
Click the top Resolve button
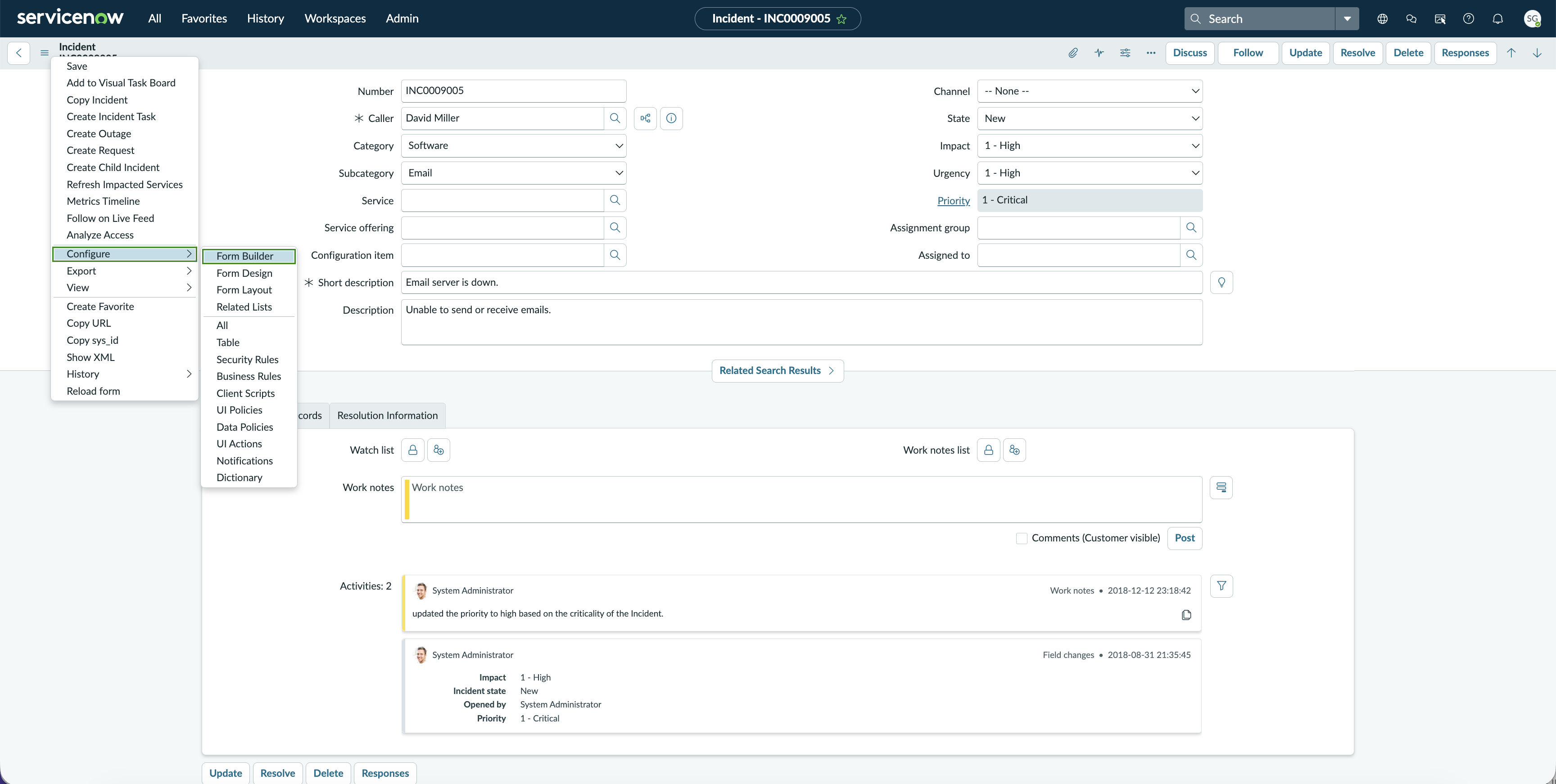1358,53
